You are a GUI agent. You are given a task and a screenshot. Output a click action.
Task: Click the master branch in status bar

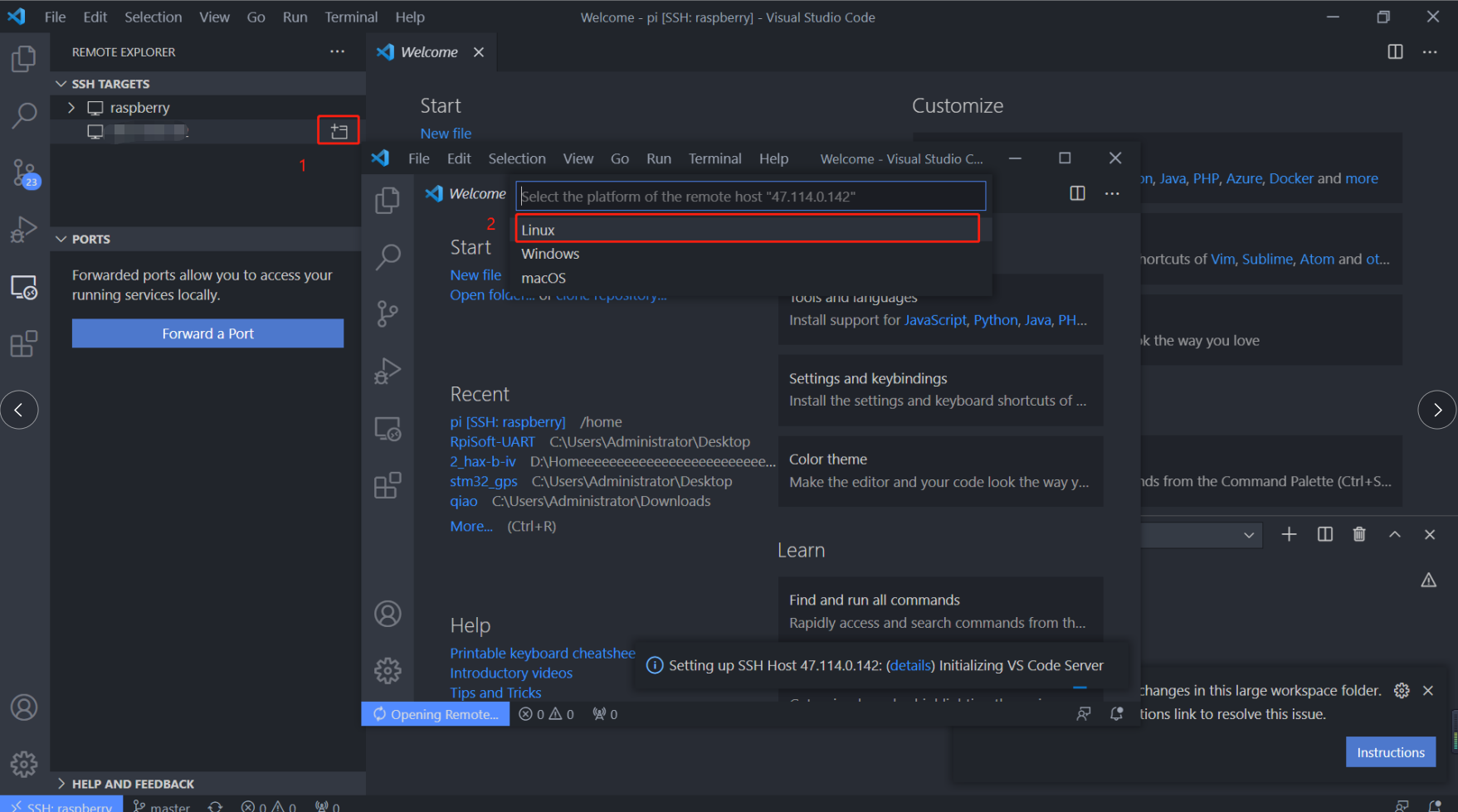(162, 806)
